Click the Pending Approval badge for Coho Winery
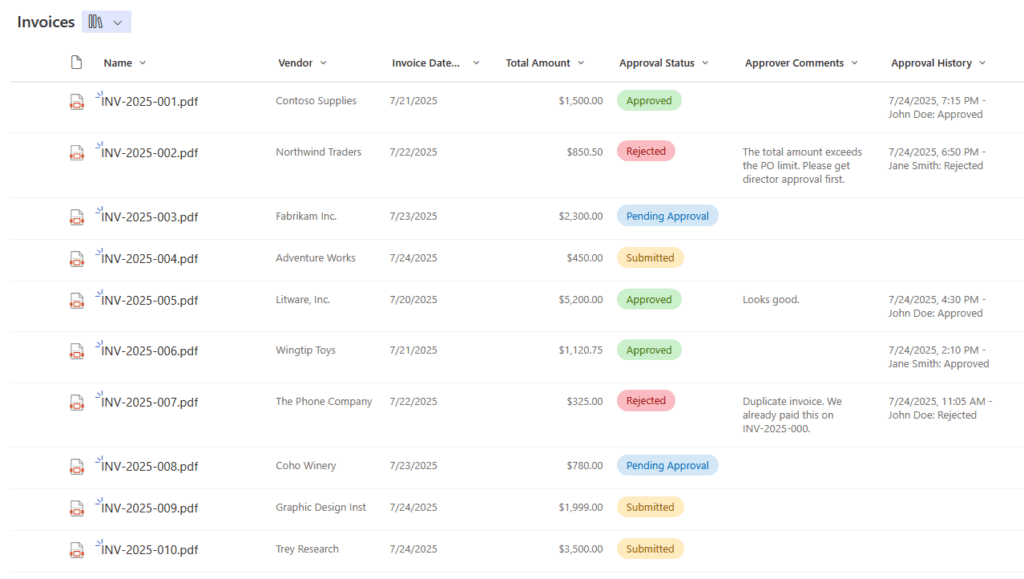The height and width of the screenshot is (579, 1024). pyautogui.click(x=667, y=465)
